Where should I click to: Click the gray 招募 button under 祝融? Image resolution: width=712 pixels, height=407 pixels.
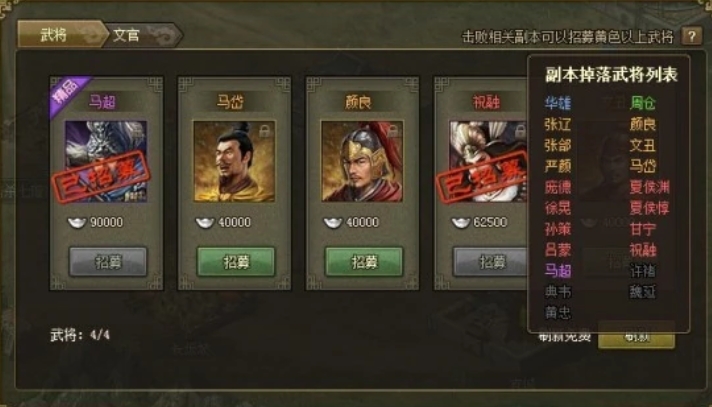[490, 262]
